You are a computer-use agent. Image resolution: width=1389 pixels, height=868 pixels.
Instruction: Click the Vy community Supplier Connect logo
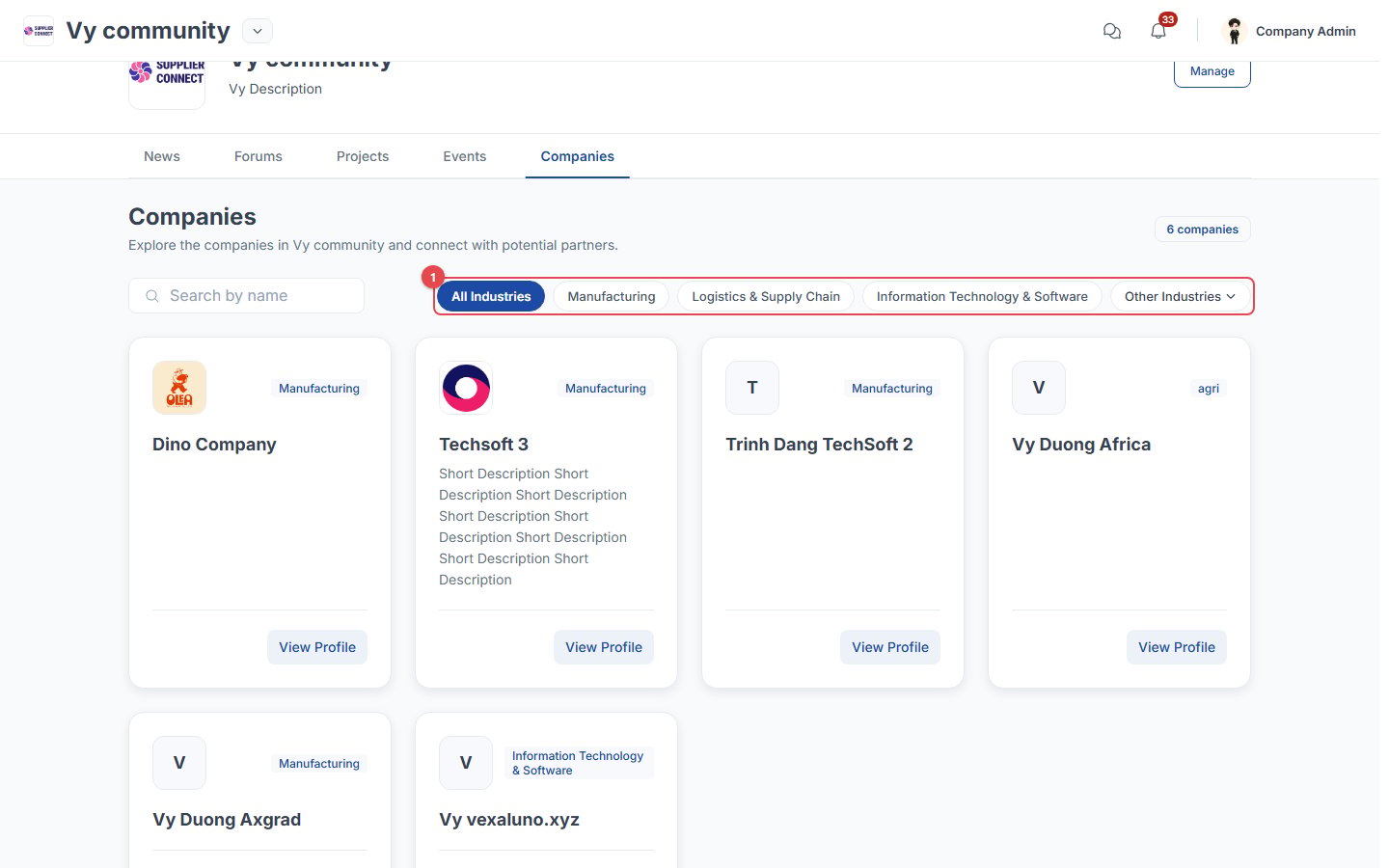(x=167, y=81)
